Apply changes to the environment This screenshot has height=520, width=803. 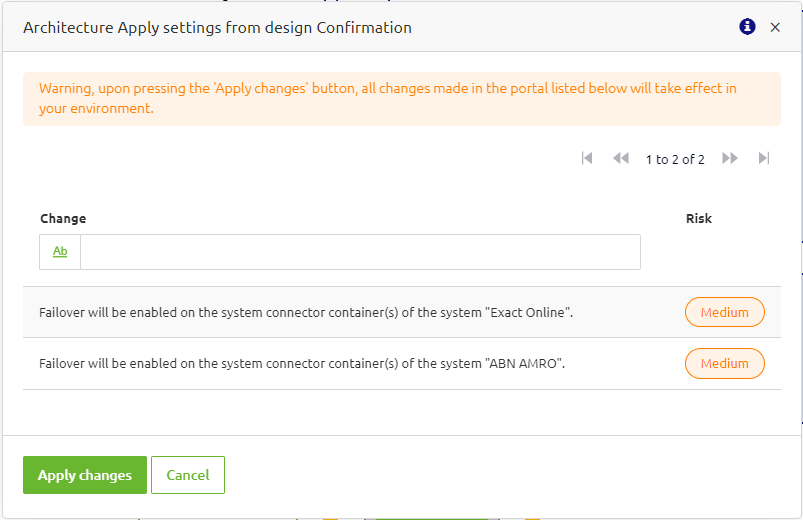[x=85, y=475]
